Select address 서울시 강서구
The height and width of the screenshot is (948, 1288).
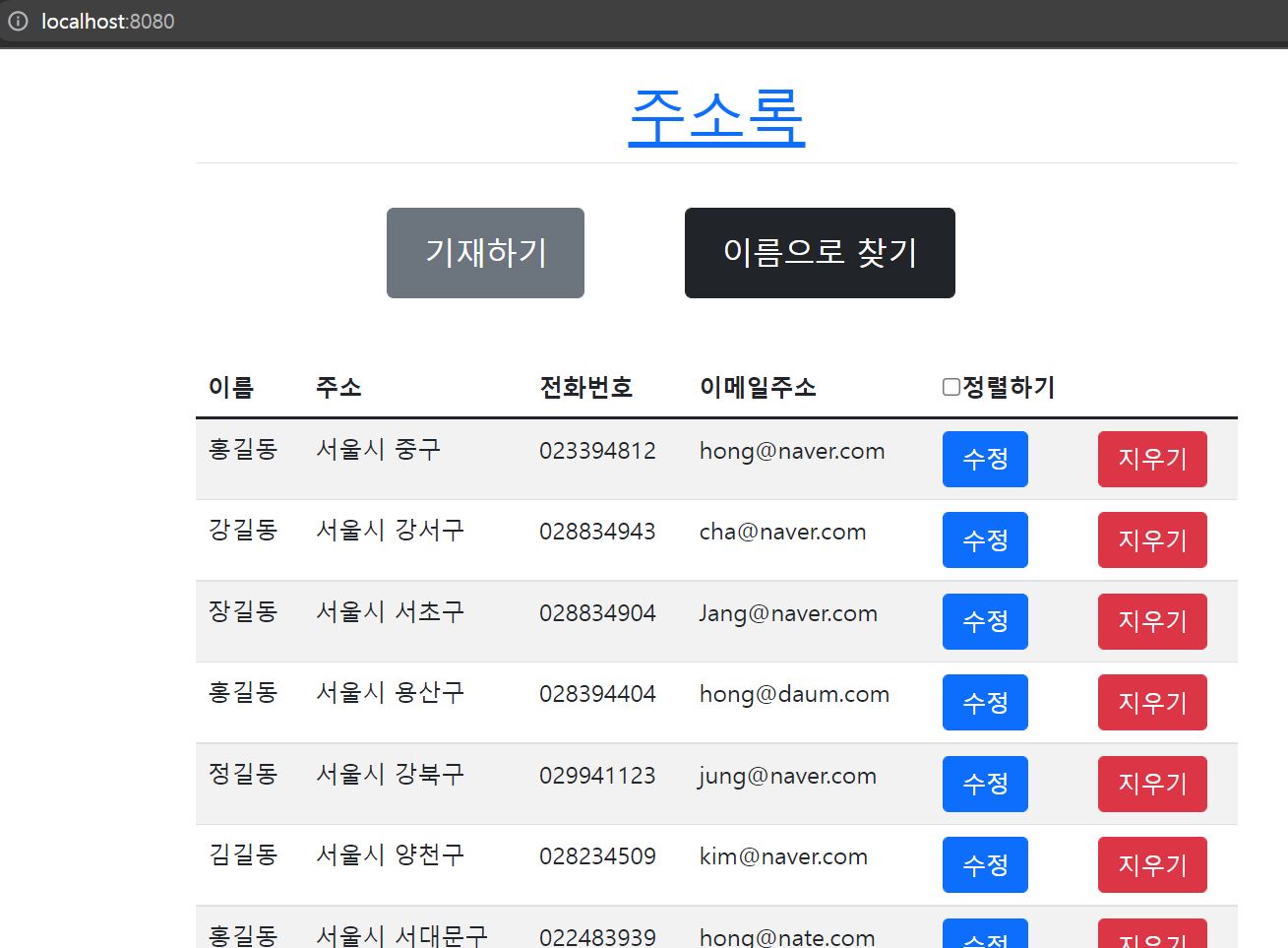click(390, 531)
